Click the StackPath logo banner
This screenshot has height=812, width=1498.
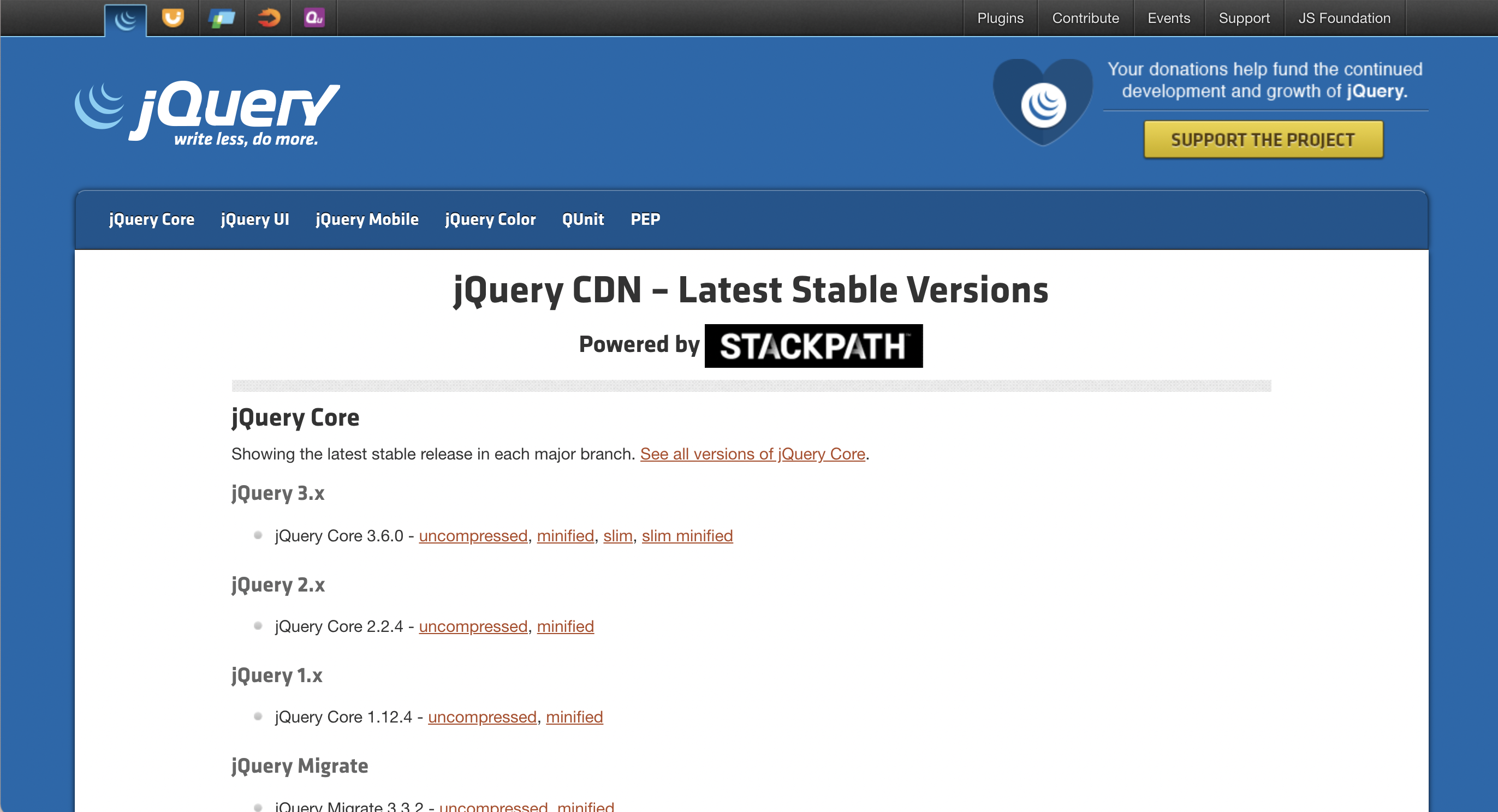[813, 346]
